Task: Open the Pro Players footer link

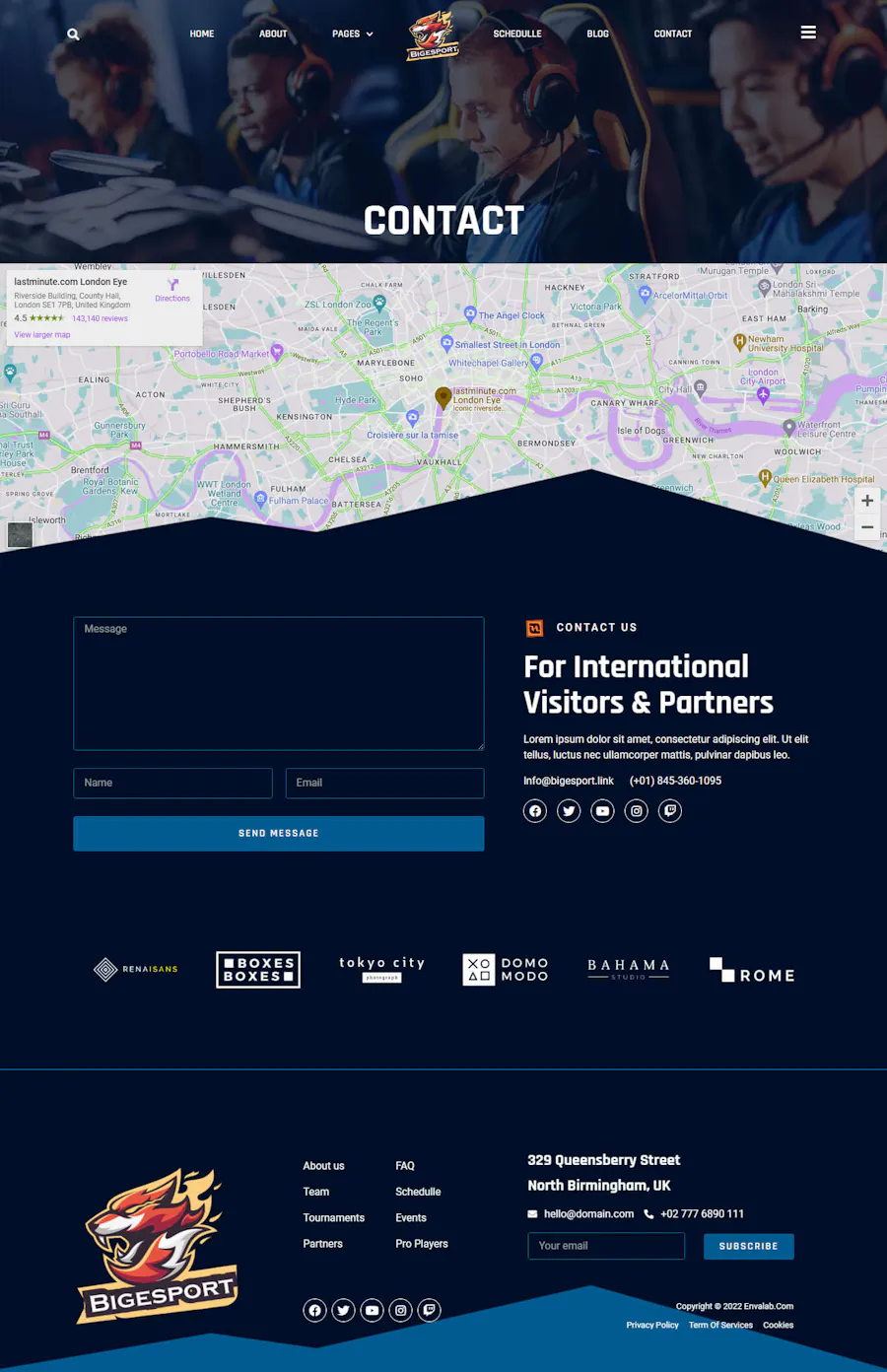Action: [x=422, y=1244]
